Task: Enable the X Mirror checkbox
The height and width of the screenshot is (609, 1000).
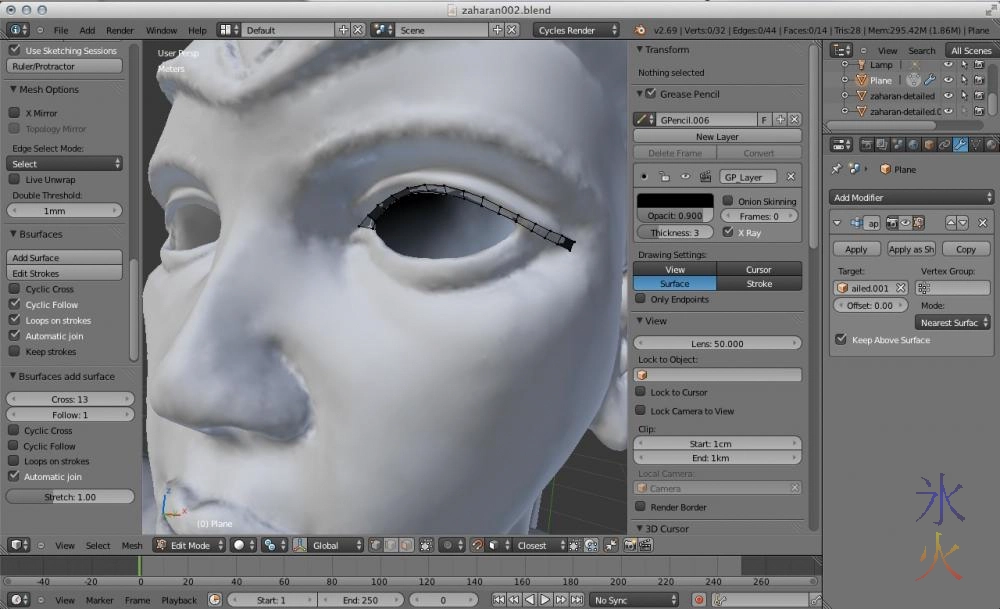Action: point(15,113)
